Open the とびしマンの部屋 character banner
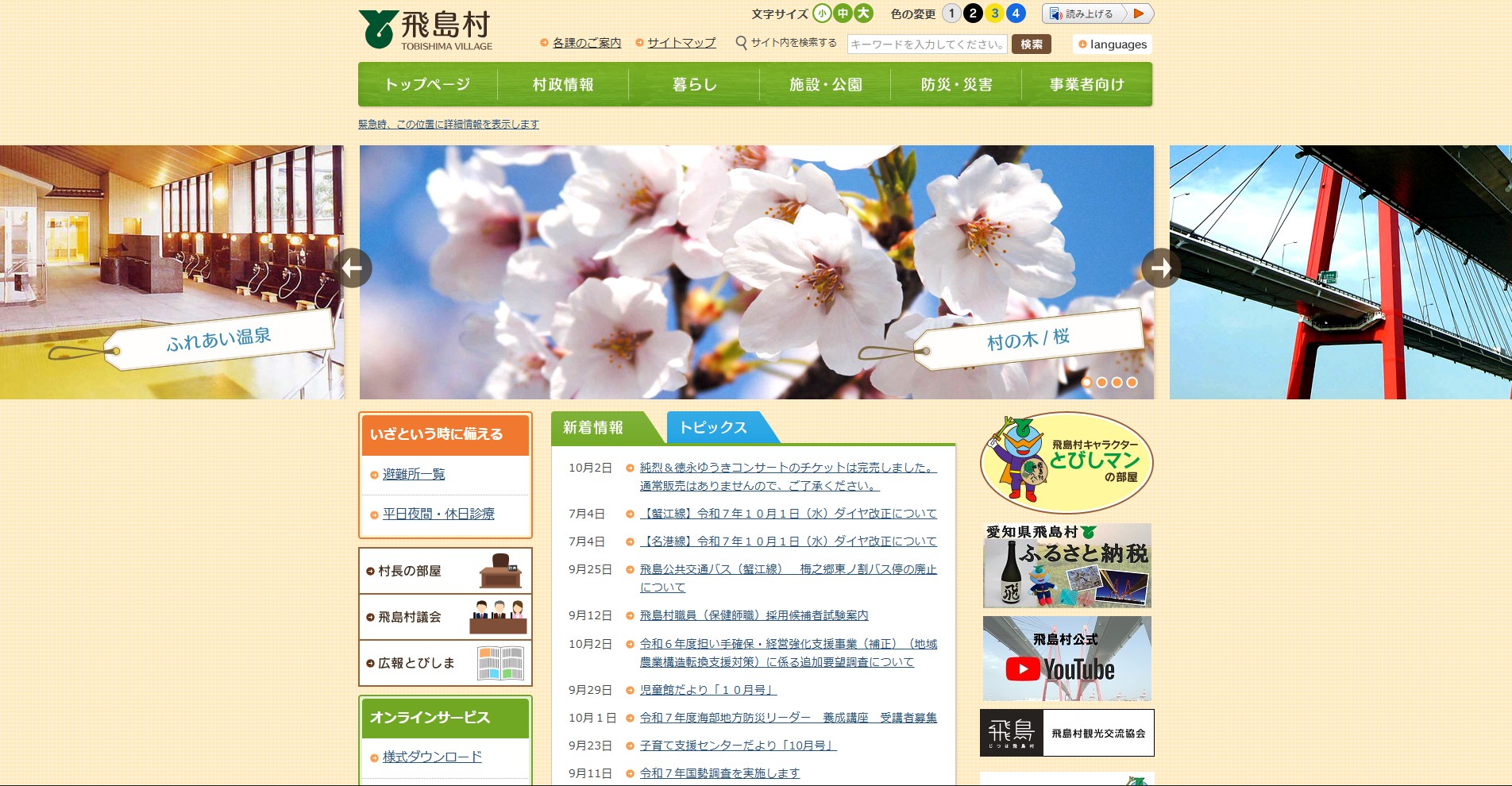1512x786 pixels. click(1066, 462)
